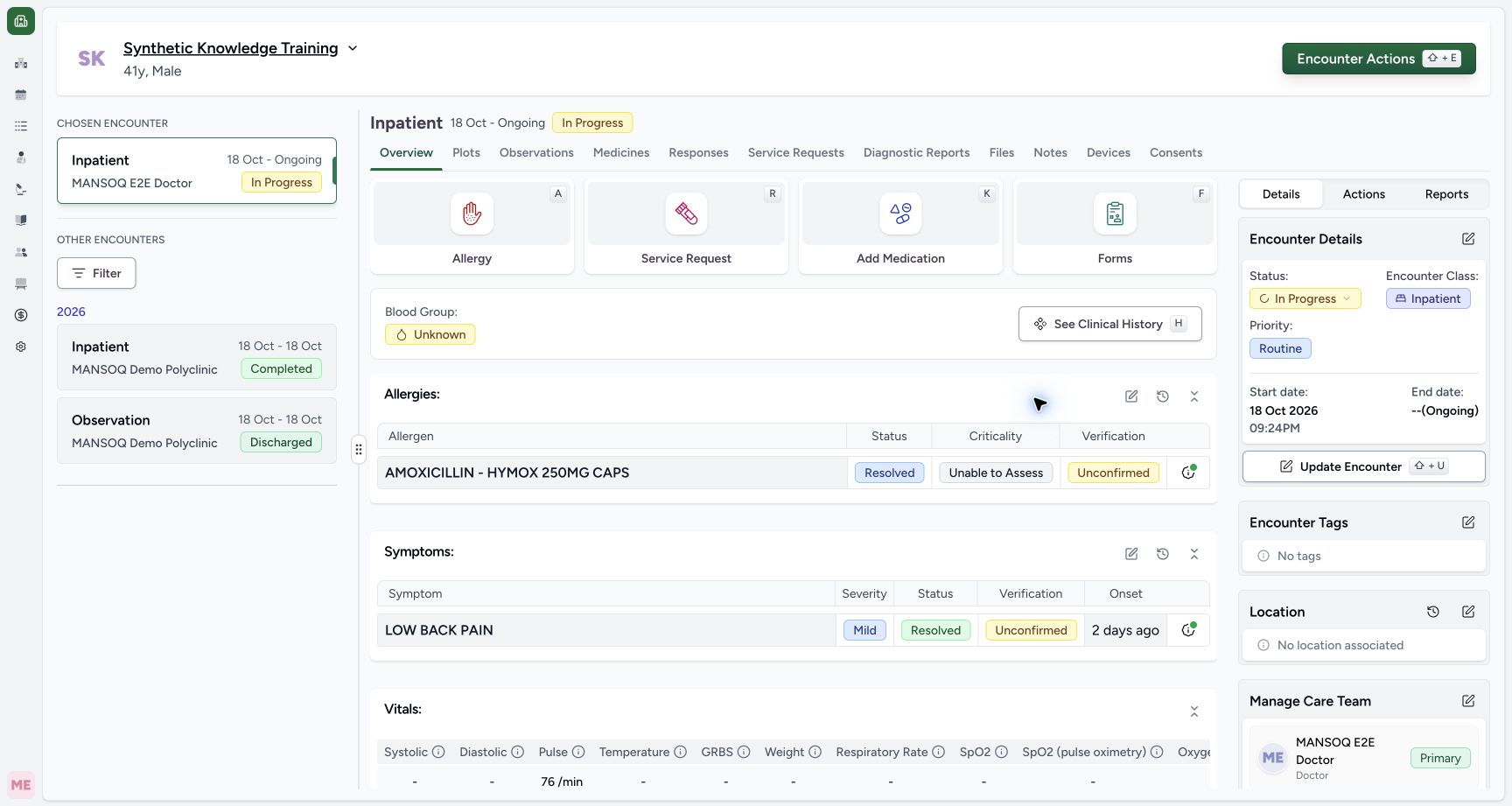This screenshot has height=806, width=1512.
Task: Open the Diagnostic Reports tab
Action: (916, 152)
